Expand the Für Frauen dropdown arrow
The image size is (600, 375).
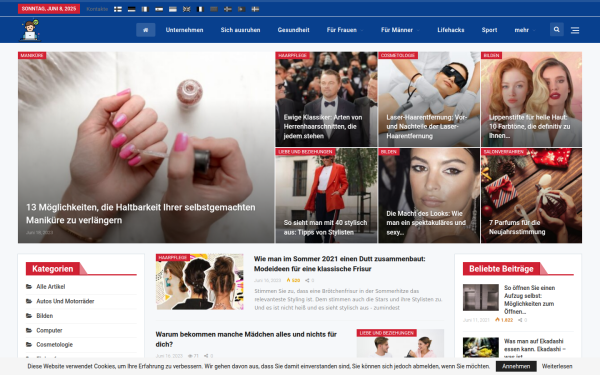click(362, 30)
